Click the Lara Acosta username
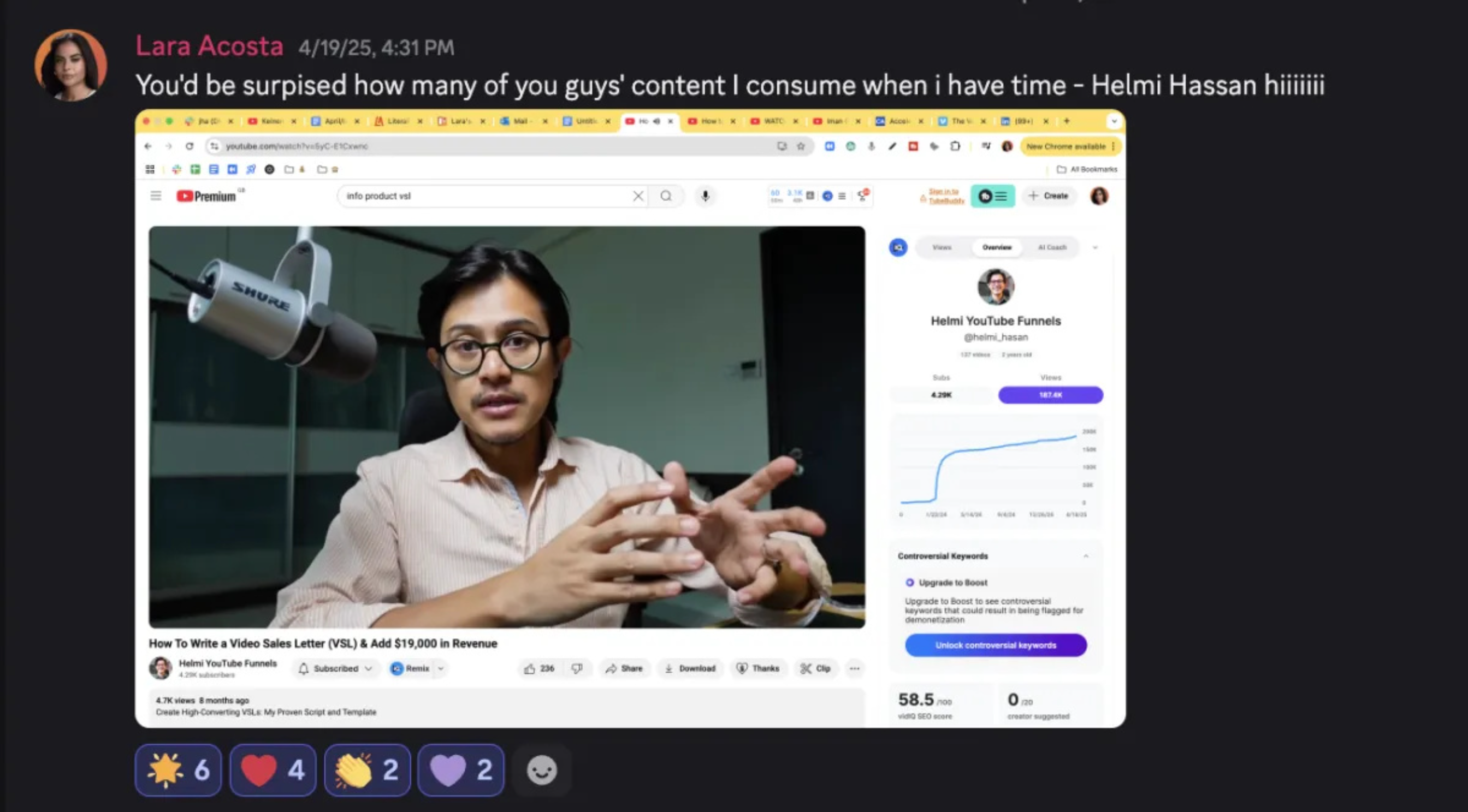 209,46
